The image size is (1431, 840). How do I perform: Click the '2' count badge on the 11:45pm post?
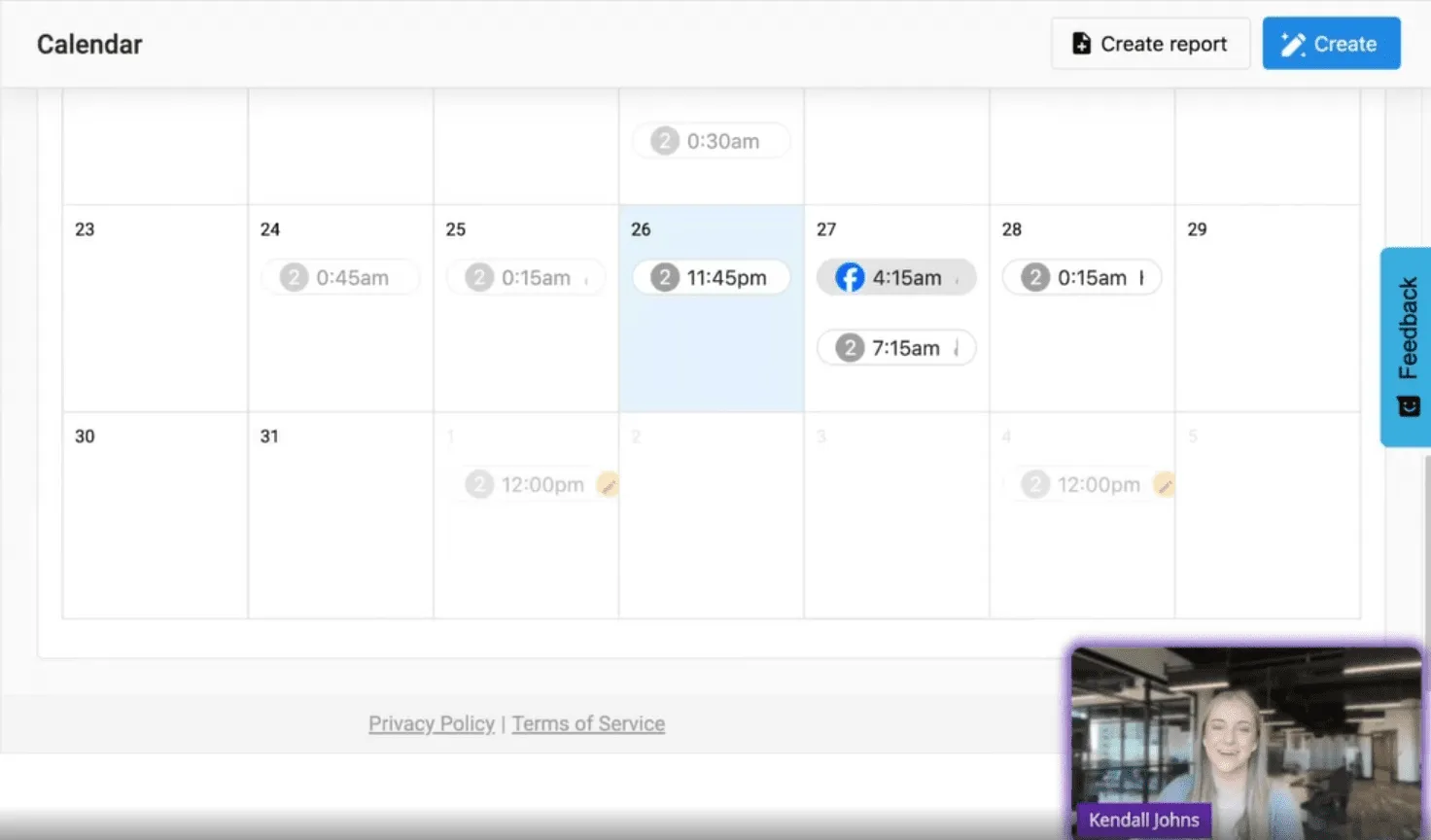coord(665,277)
